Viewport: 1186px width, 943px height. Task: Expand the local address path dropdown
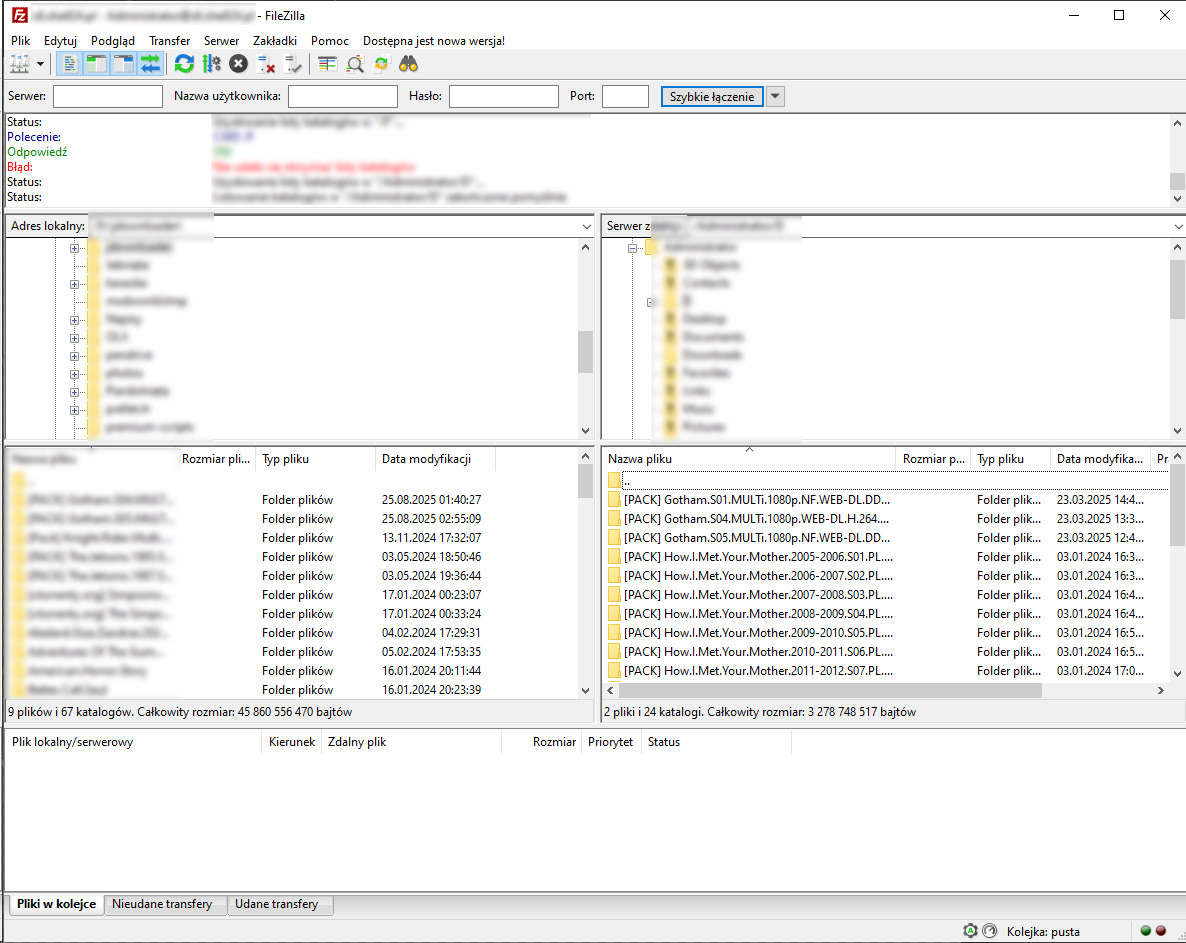587,227
